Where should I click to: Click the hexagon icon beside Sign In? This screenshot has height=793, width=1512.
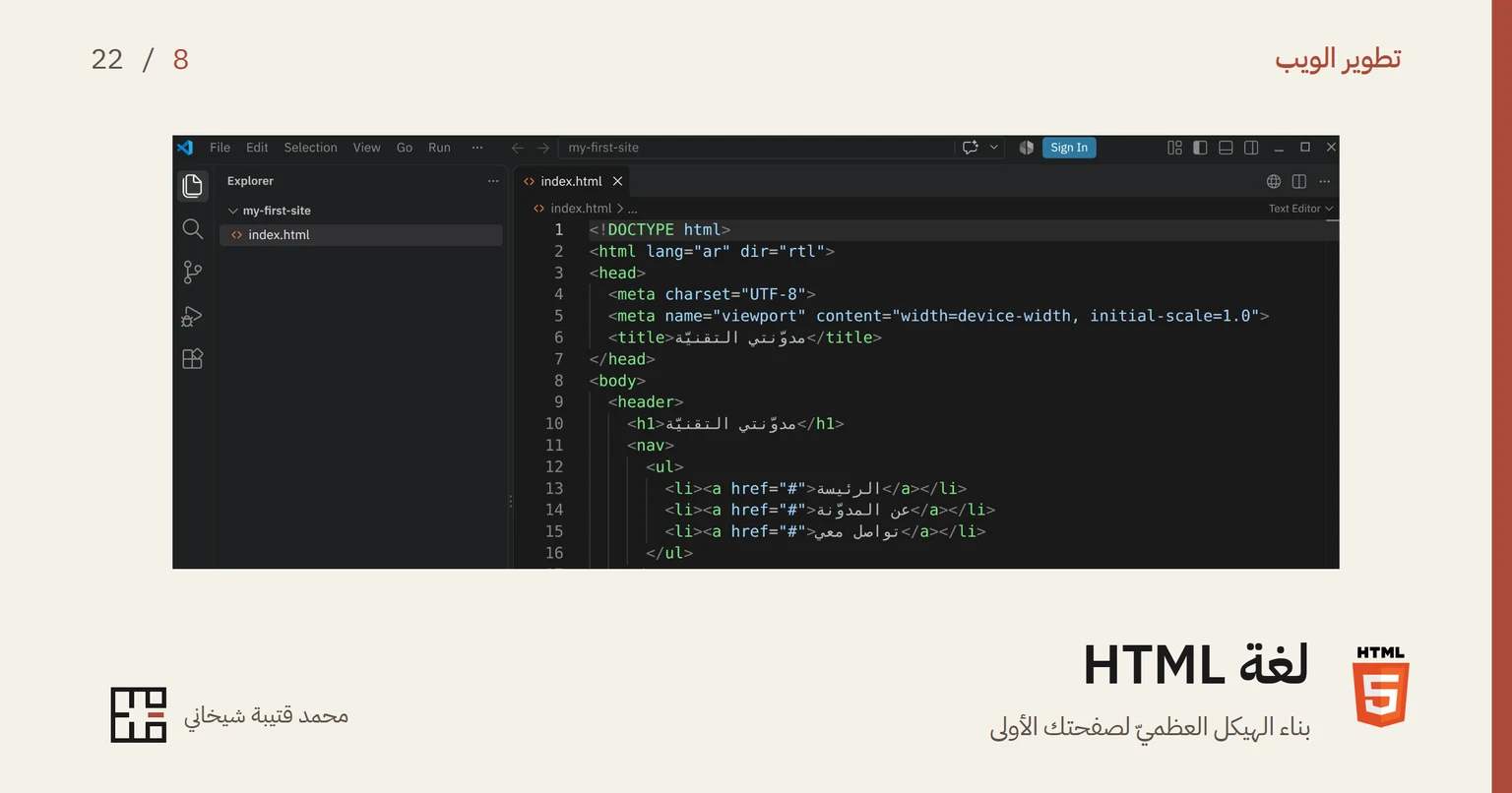(1027, 148)
